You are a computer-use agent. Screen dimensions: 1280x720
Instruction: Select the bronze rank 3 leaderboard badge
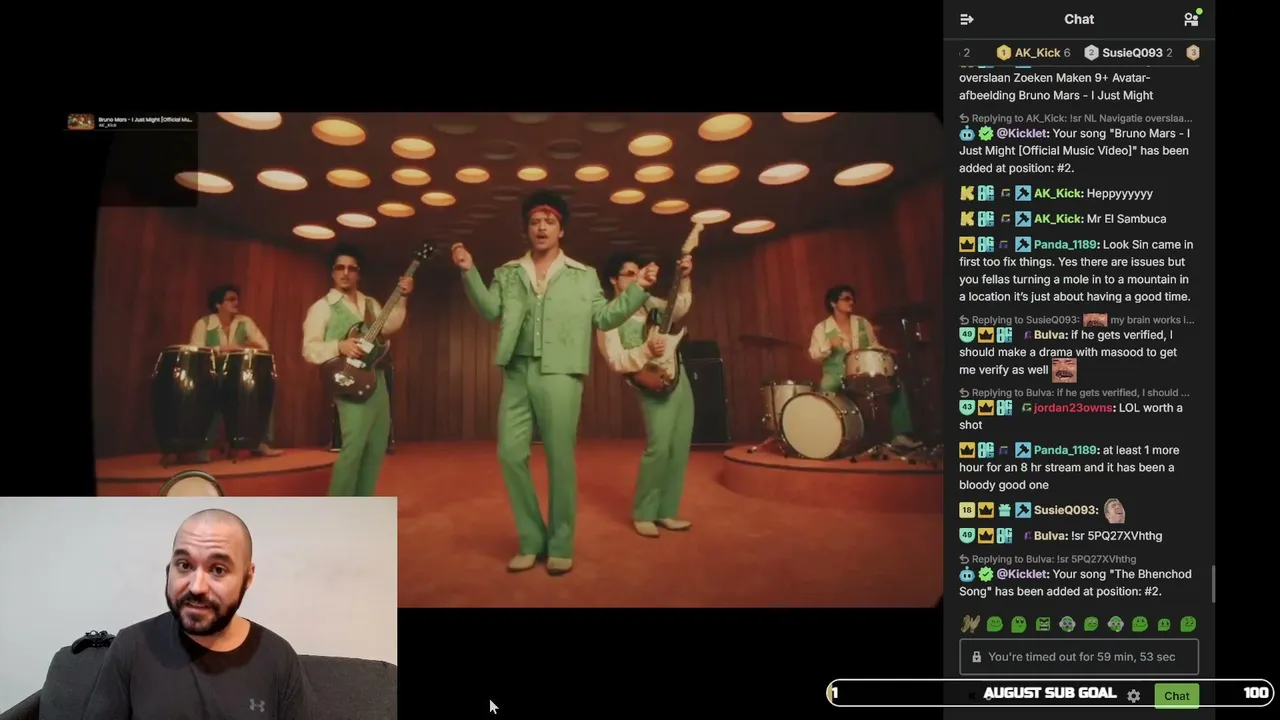[x=1193, y=53]
